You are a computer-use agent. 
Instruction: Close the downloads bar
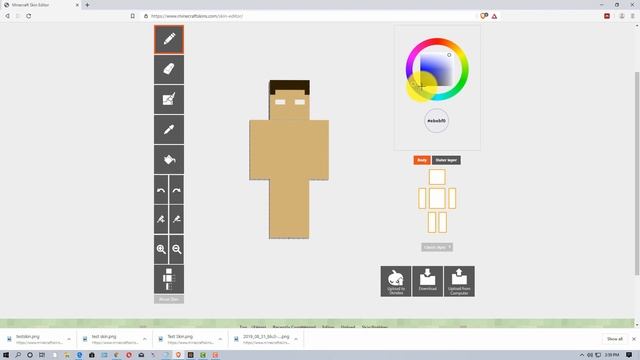click(634, 339)
